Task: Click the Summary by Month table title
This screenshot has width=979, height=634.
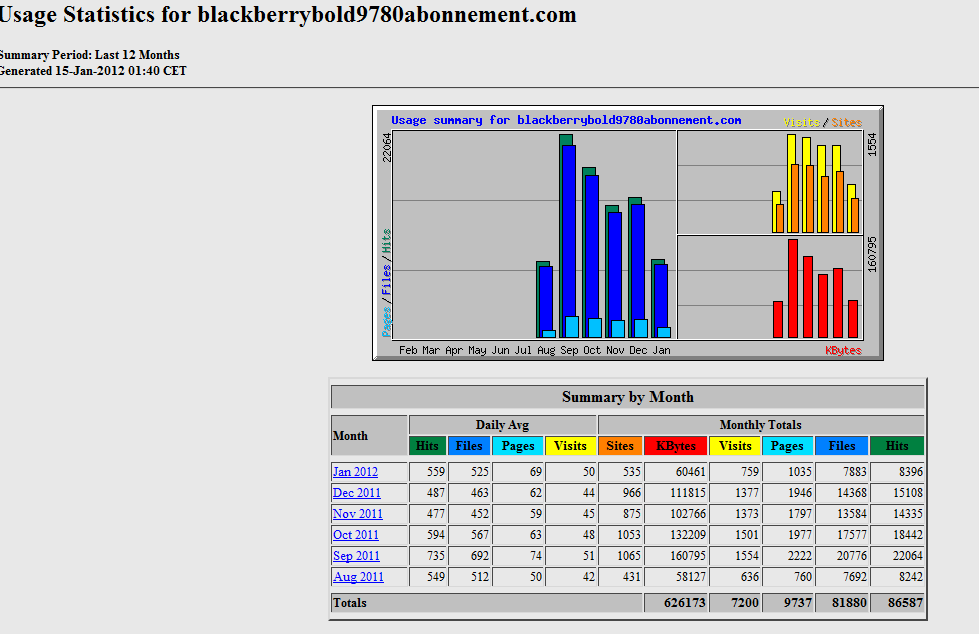Action: 627,397
